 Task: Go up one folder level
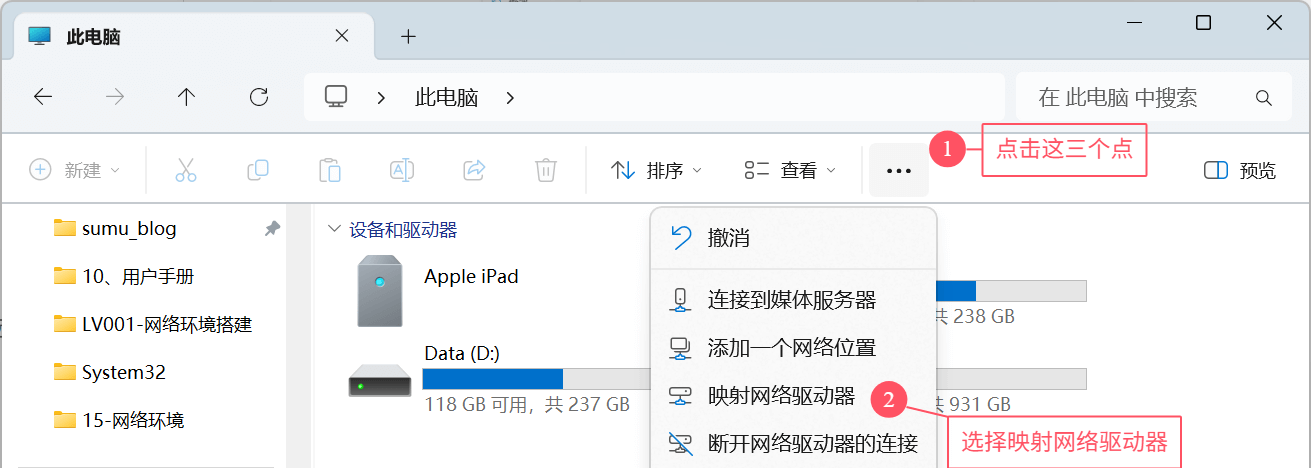pos(186,97)
